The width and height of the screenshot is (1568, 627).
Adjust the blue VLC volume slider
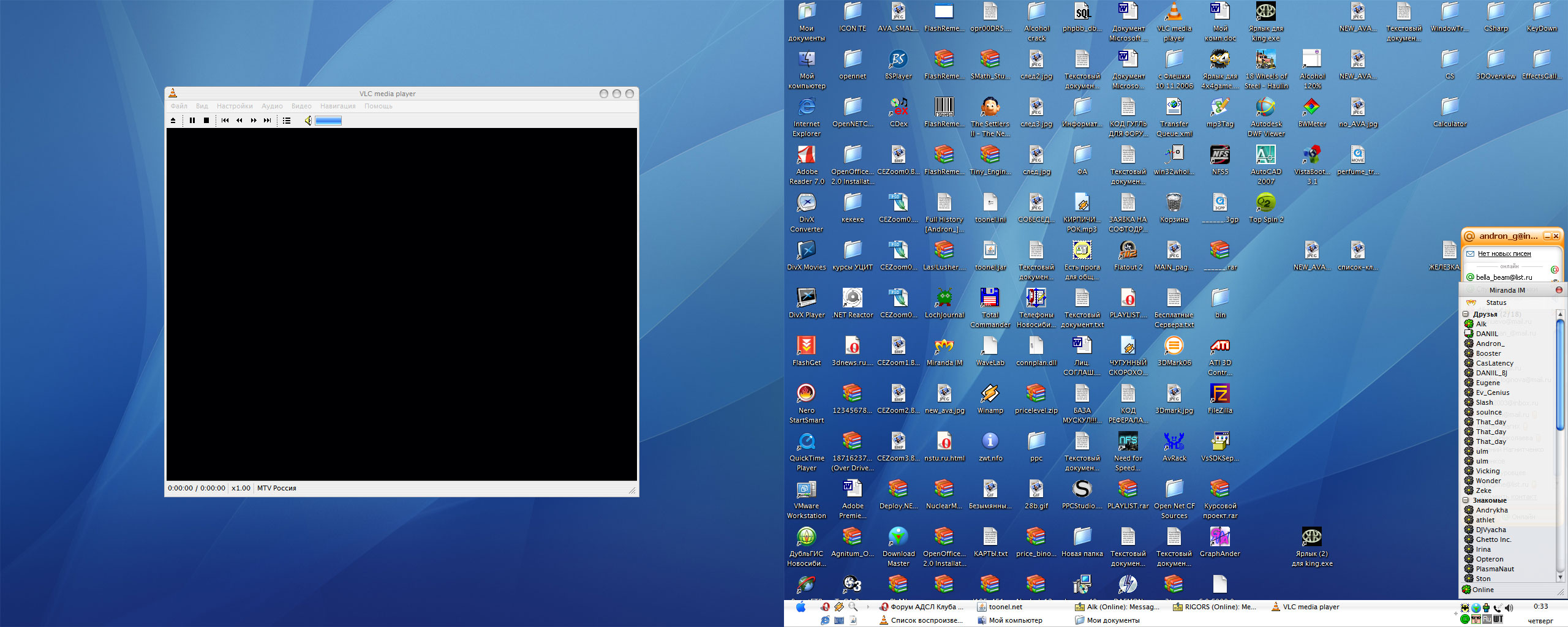pos(328,121)
